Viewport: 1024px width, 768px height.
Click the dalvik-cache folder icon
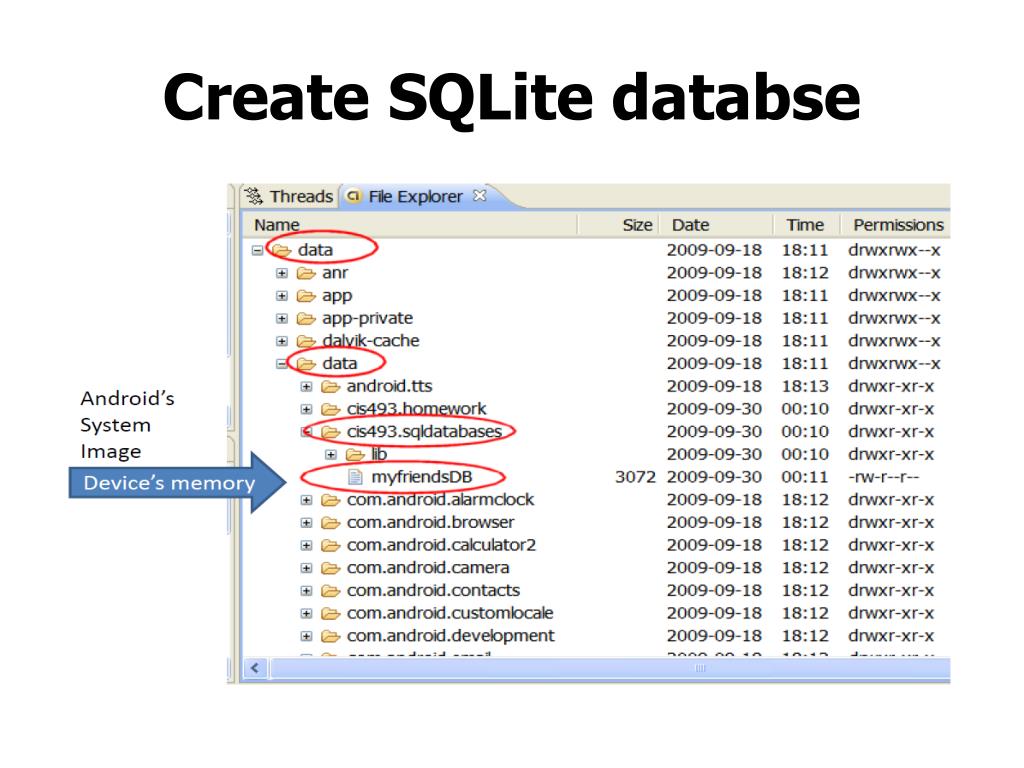click(306, 341)
